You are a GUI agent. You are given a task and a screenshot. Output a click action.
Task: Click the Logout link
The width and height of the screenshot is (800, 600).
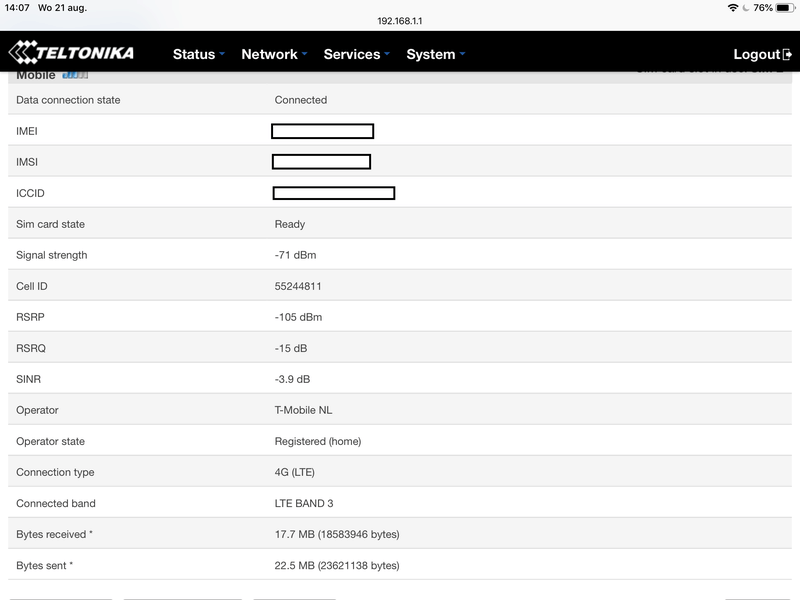(762, 54)
